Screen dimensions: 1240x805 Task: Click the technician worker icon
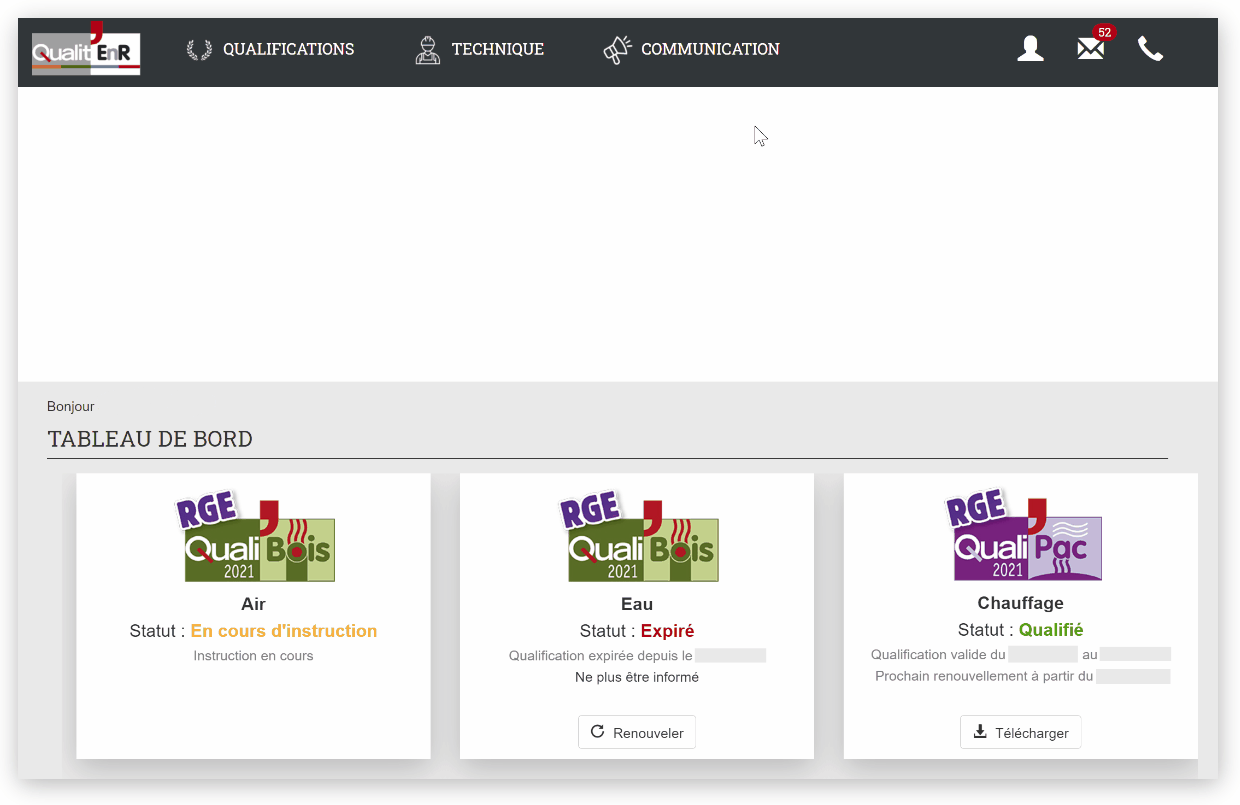coord(427,50)
